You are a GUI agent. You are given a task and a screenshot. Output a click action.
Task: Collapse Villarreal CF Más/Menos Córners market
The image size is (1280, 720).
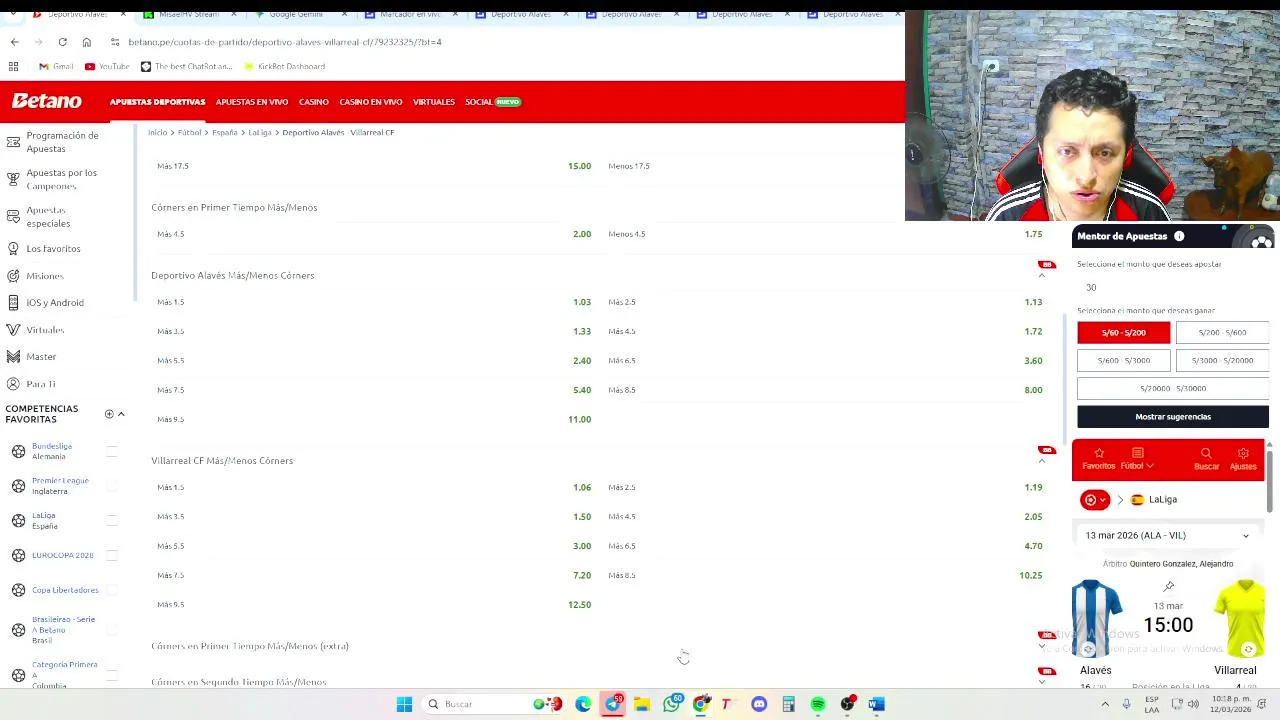click(x=1042, y=460)
